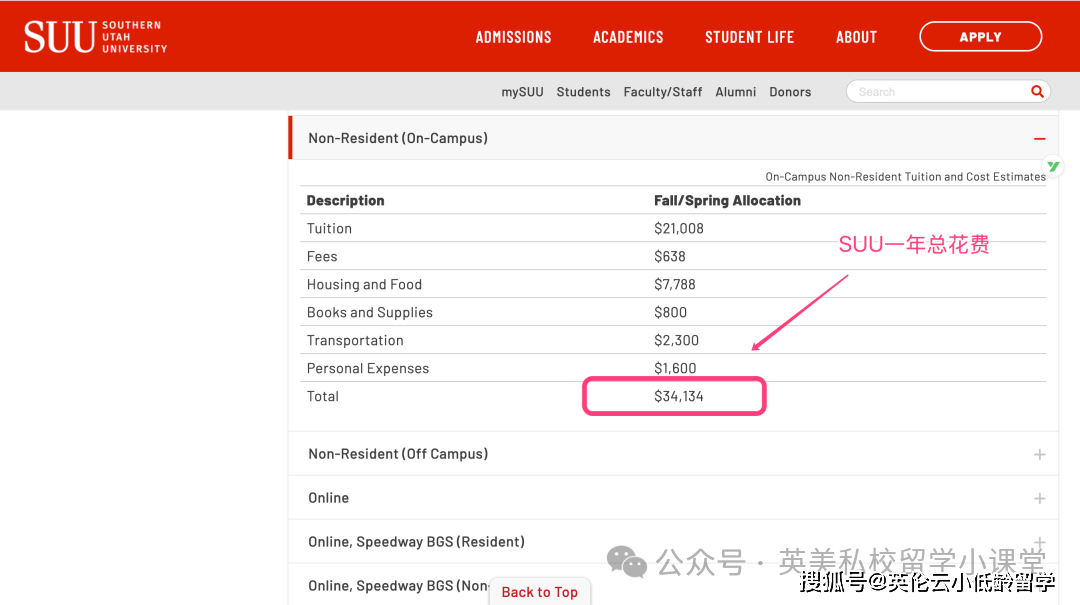
Task: Open the Donors link
Action: [x=790, y=92]
